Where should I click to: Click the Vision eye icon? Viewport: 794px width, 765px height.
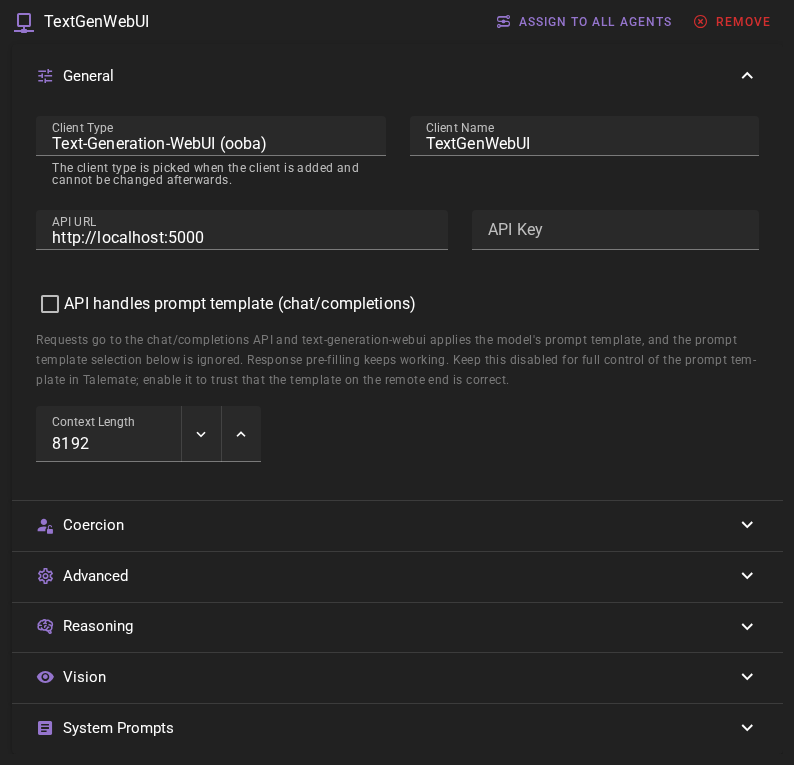click(45, 677)
